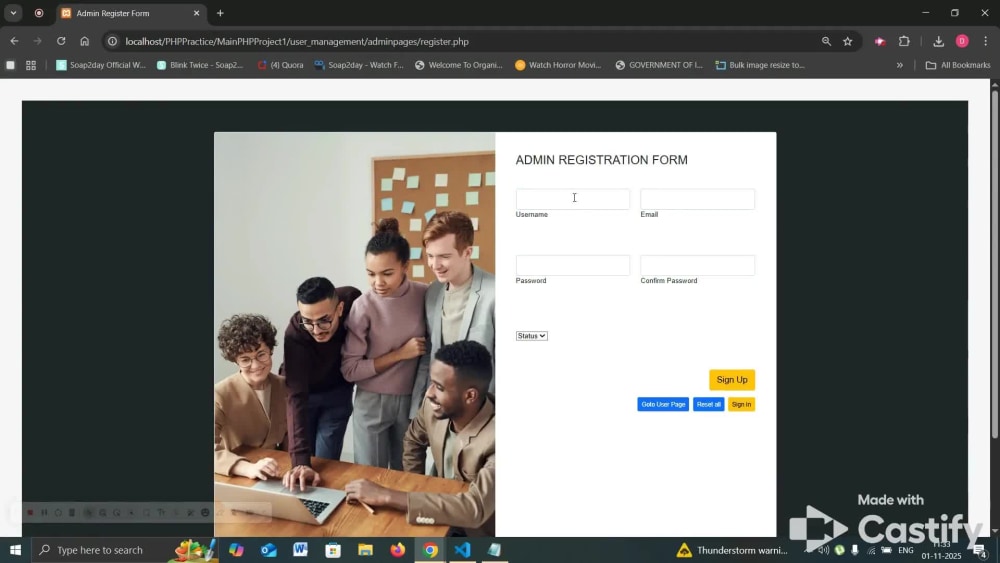The width and height of the screenshot is (1000, 563).
Task: Open Copilot from the taskbar
Action: 236,550
